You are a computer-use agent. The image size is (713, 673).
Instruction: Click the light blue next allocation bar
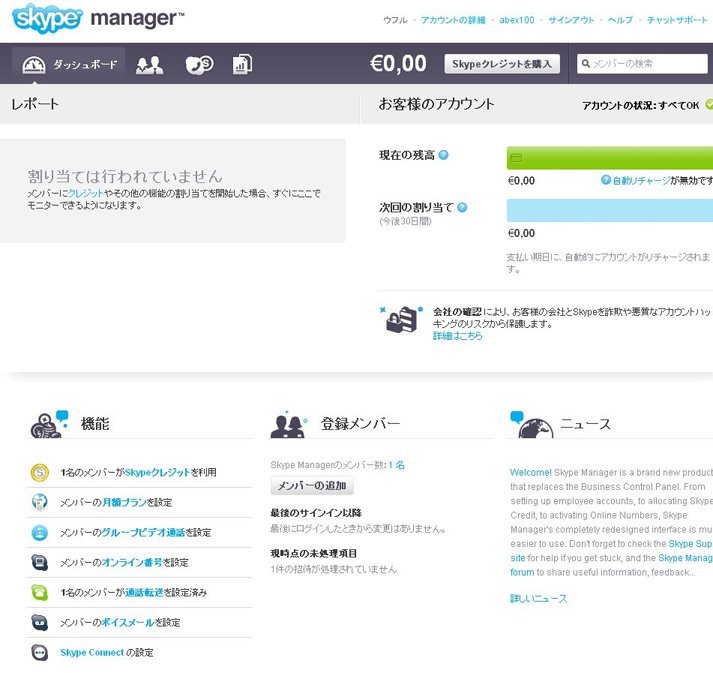(610, 210)
